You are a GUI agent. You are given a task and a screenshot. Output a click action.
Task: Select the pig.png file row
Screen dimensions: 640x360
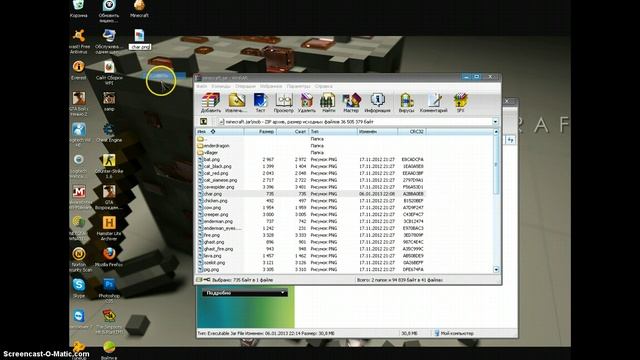[x=310, y=269]
